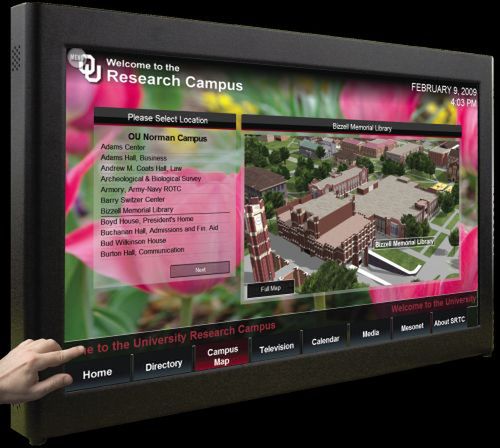The width and height of the screenshot is (500, 448).
Task: Select Bizzell Memorial Library list entry
Action: pos(137,210)
